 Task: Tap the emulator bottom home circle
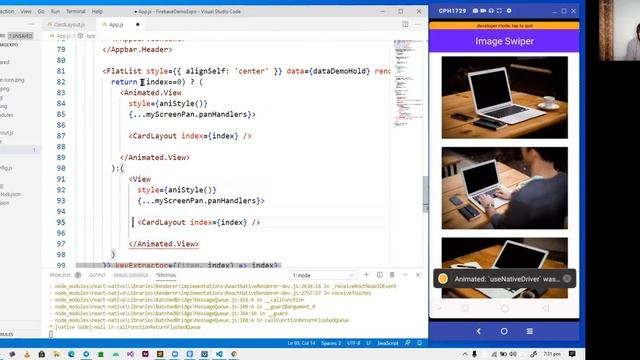tap(504, 331)
